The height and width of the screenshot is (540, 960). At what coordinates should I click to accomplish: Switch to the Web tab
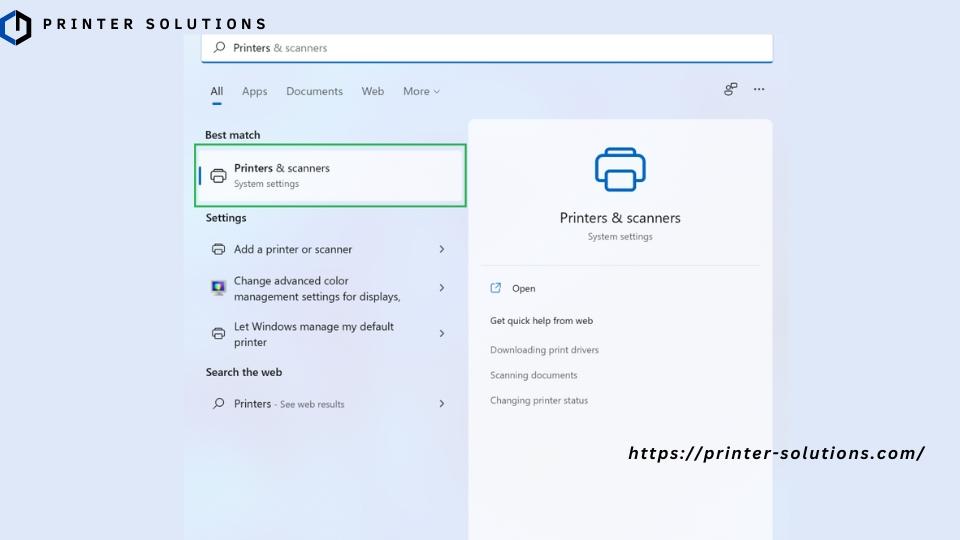372,91
